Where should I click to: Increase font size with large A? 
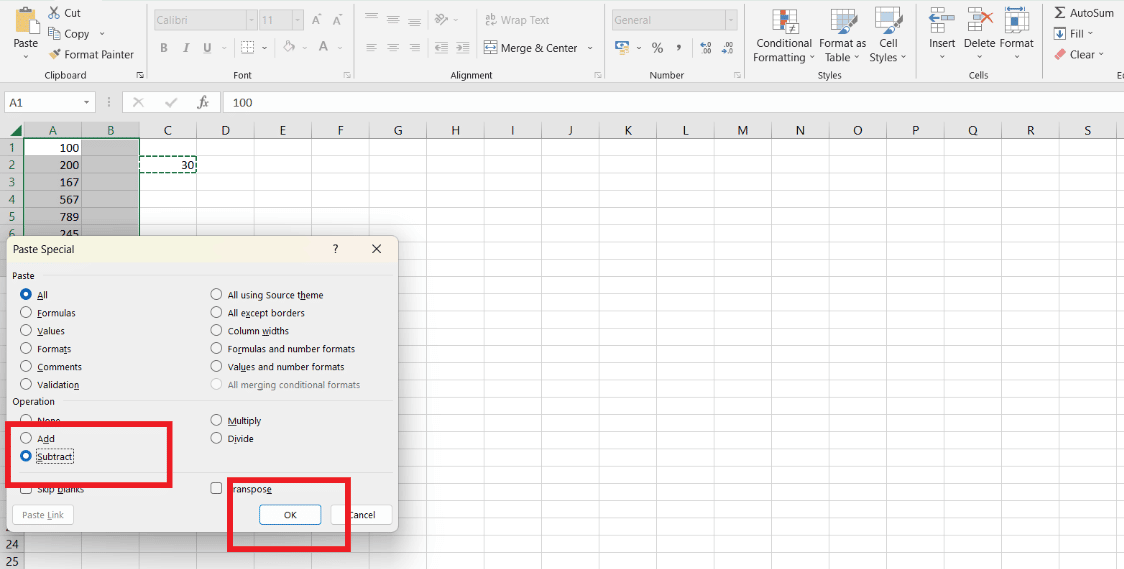click(316, 20)
